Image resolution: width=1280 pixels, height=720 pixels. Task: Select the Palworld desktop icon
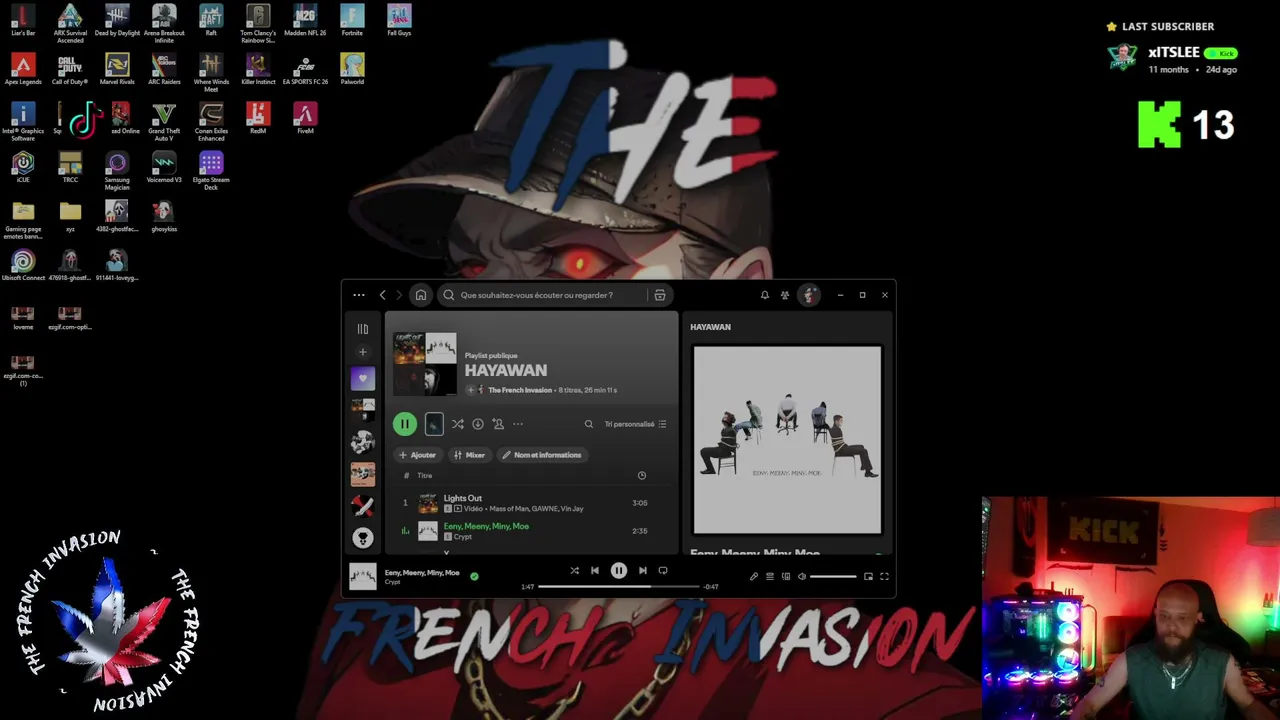click(352, 70)
